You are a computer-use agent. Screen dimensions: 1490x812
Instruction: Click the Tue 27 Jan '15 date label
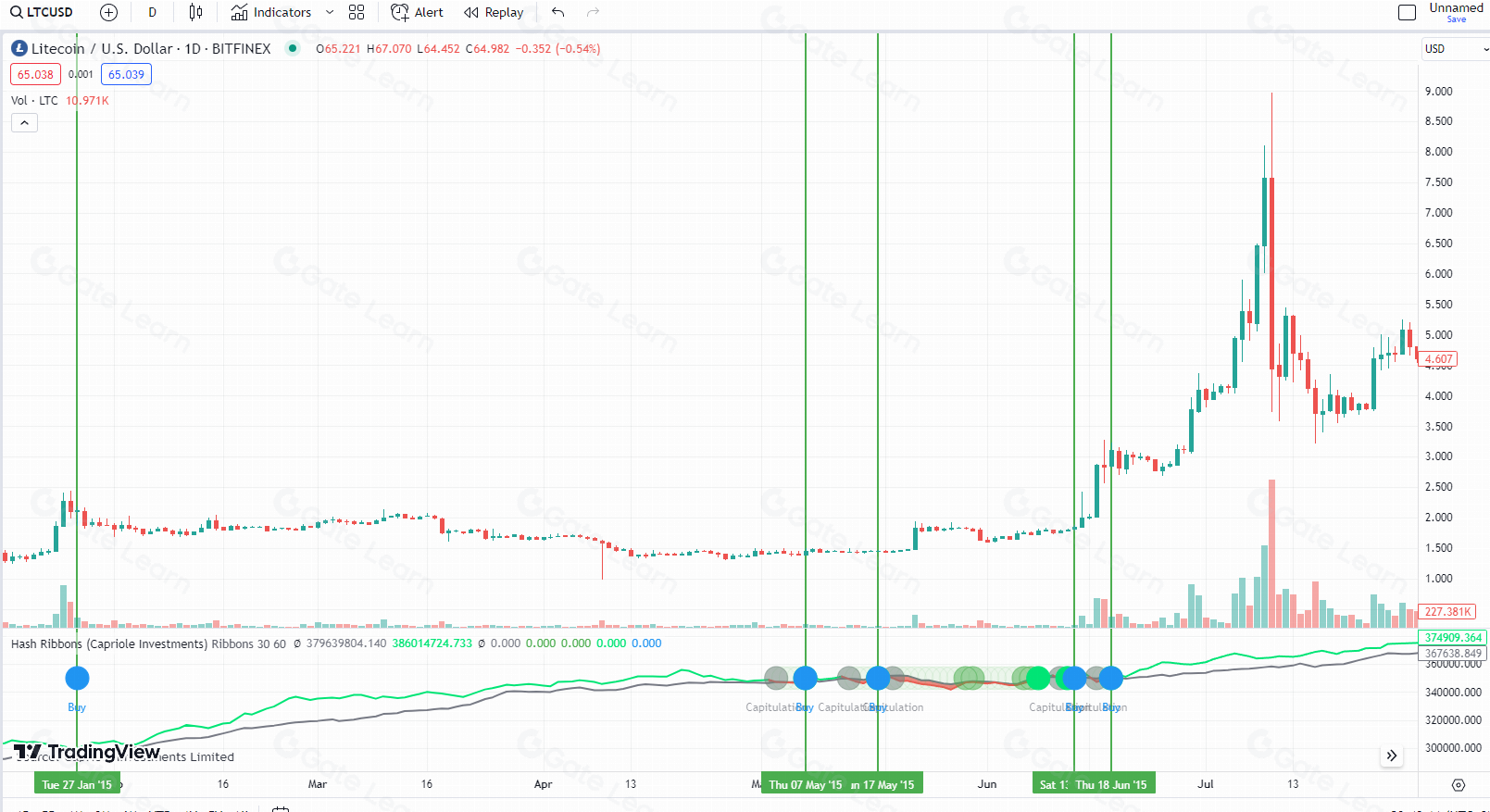(77, 784)
